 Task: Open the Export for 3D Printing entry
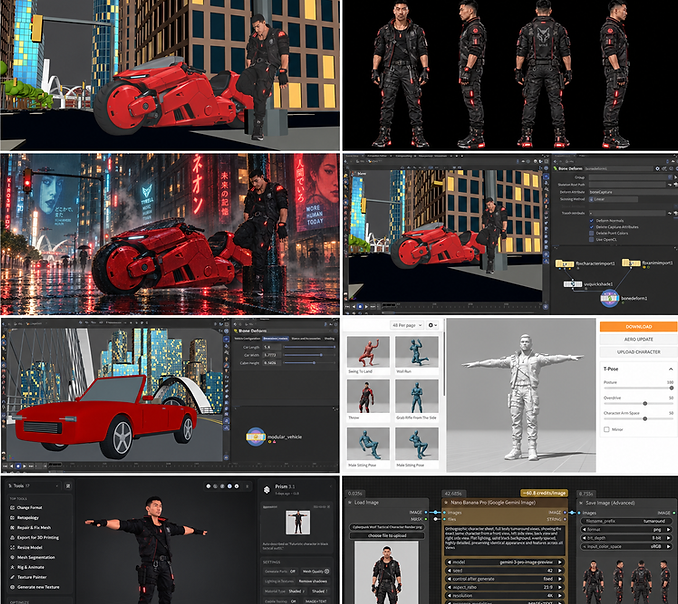point(38,537)
